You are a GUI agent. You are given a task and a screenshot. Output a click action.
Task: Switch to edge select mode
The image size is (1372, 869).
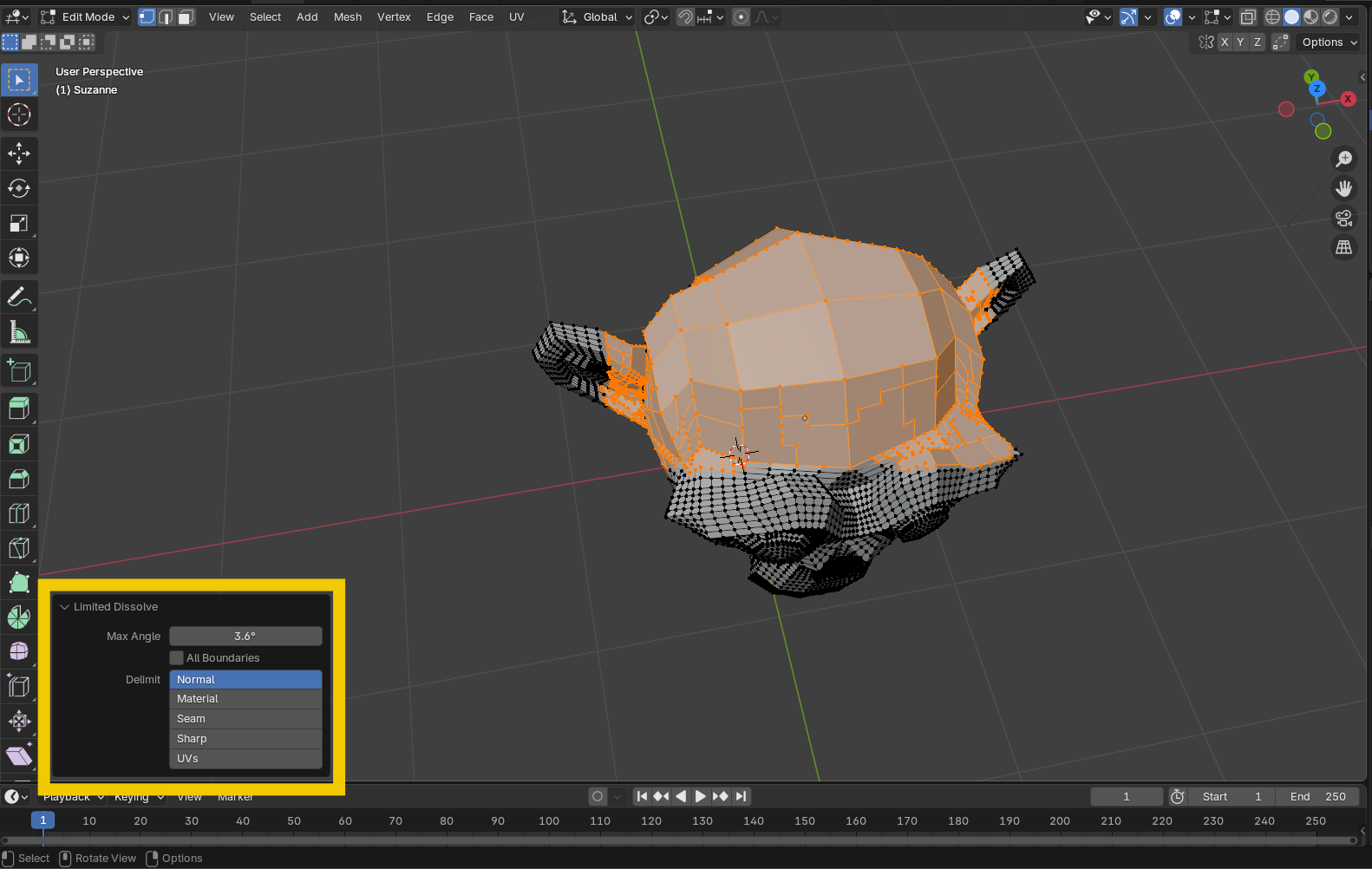pyautogui.click(x=167, y=16)
